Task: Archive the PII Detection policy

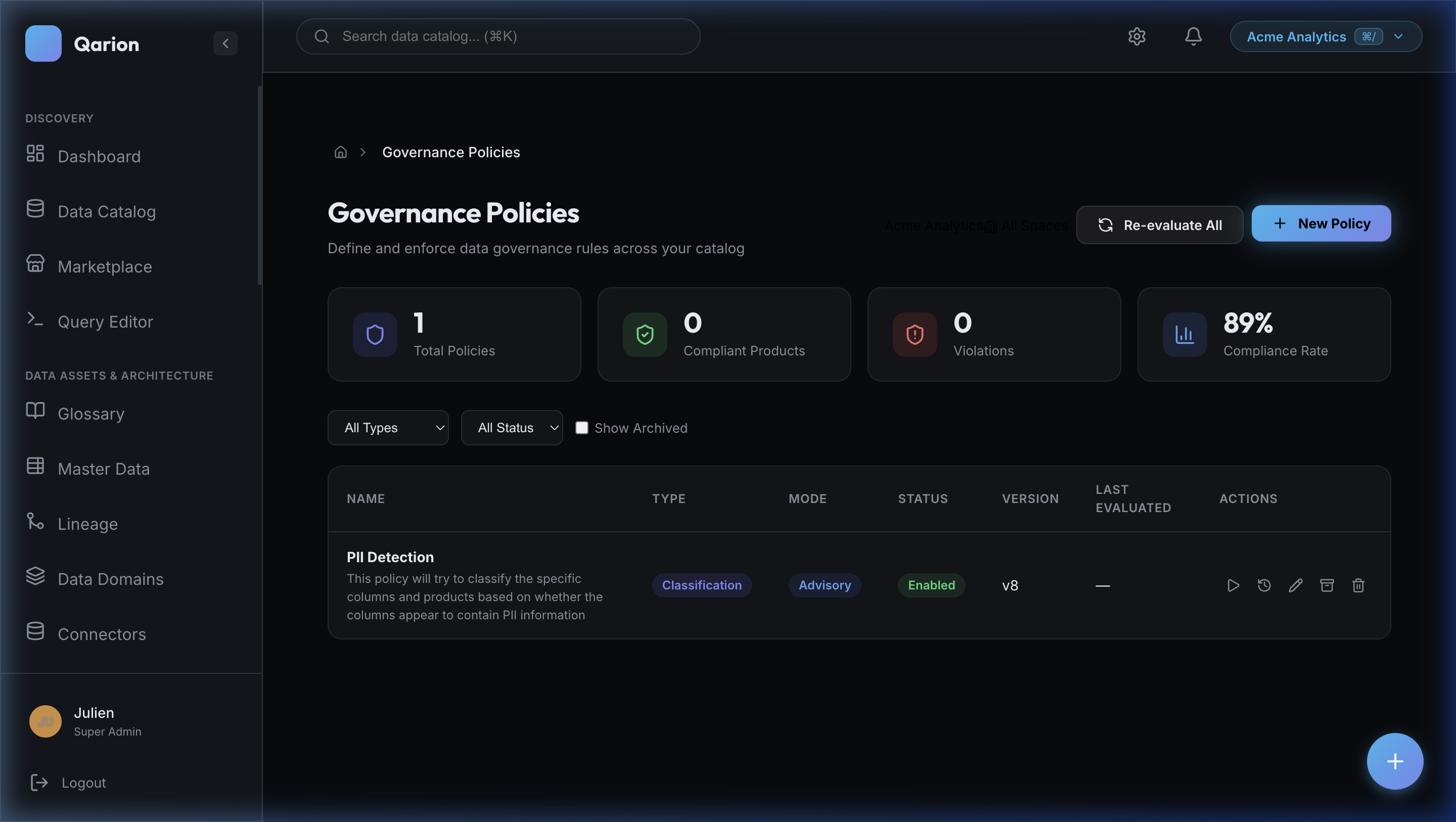Action: coord(1327,585)
